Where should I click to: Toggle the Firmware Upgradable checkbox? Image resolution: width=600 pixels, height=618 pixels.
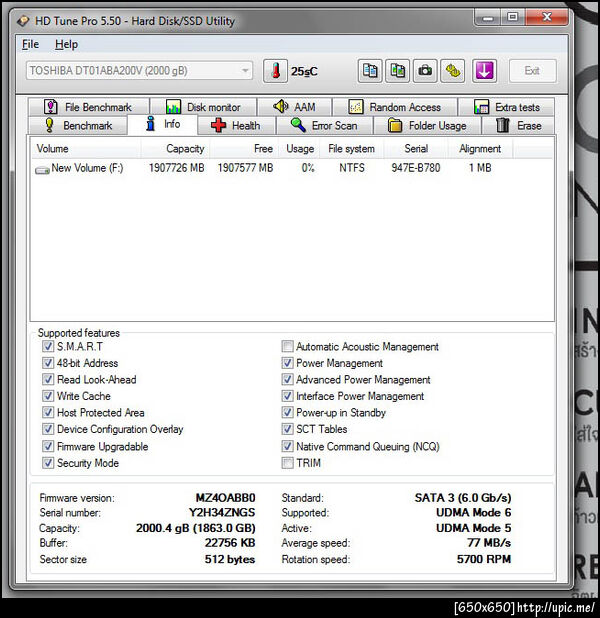click(x=48, y=446)
